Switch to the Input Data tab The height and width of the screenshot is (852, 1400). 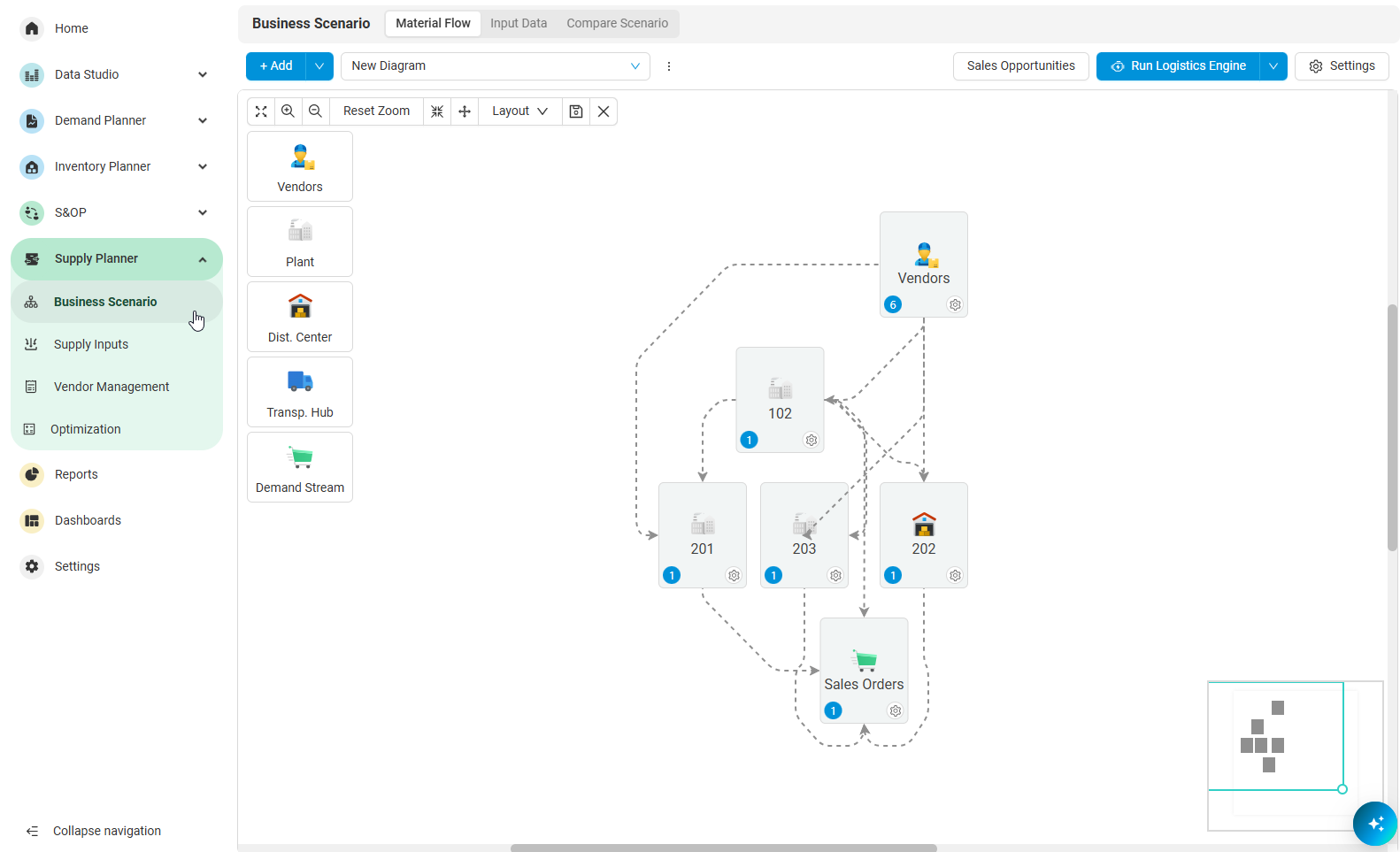click(x=519, y=24)
